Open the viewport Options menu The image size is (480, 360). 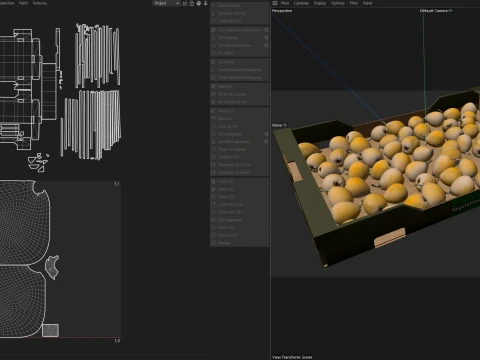tap(338, 3)
